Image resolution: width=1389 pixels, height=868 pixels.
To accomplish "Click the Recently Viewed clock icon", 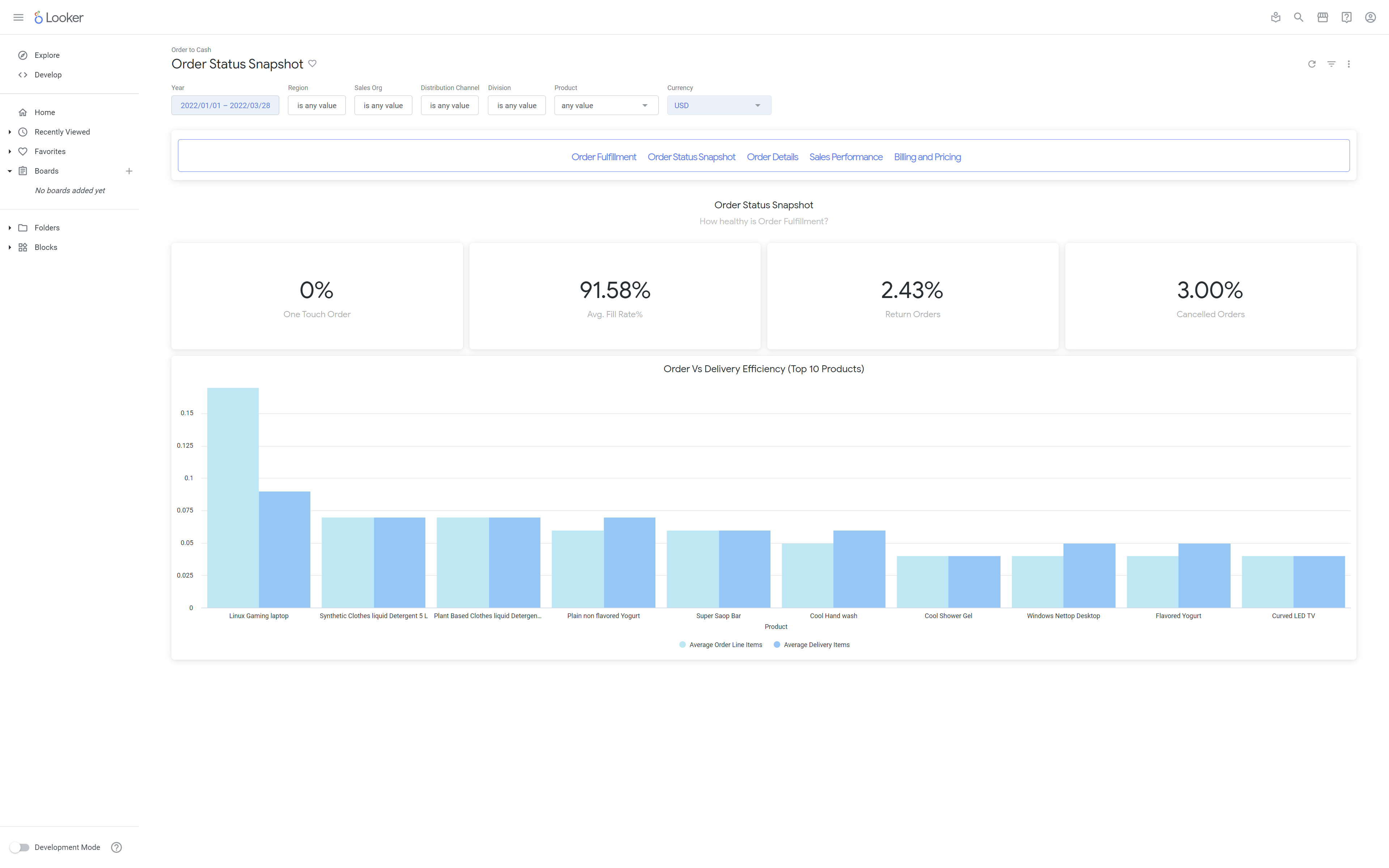I will 23,132.
